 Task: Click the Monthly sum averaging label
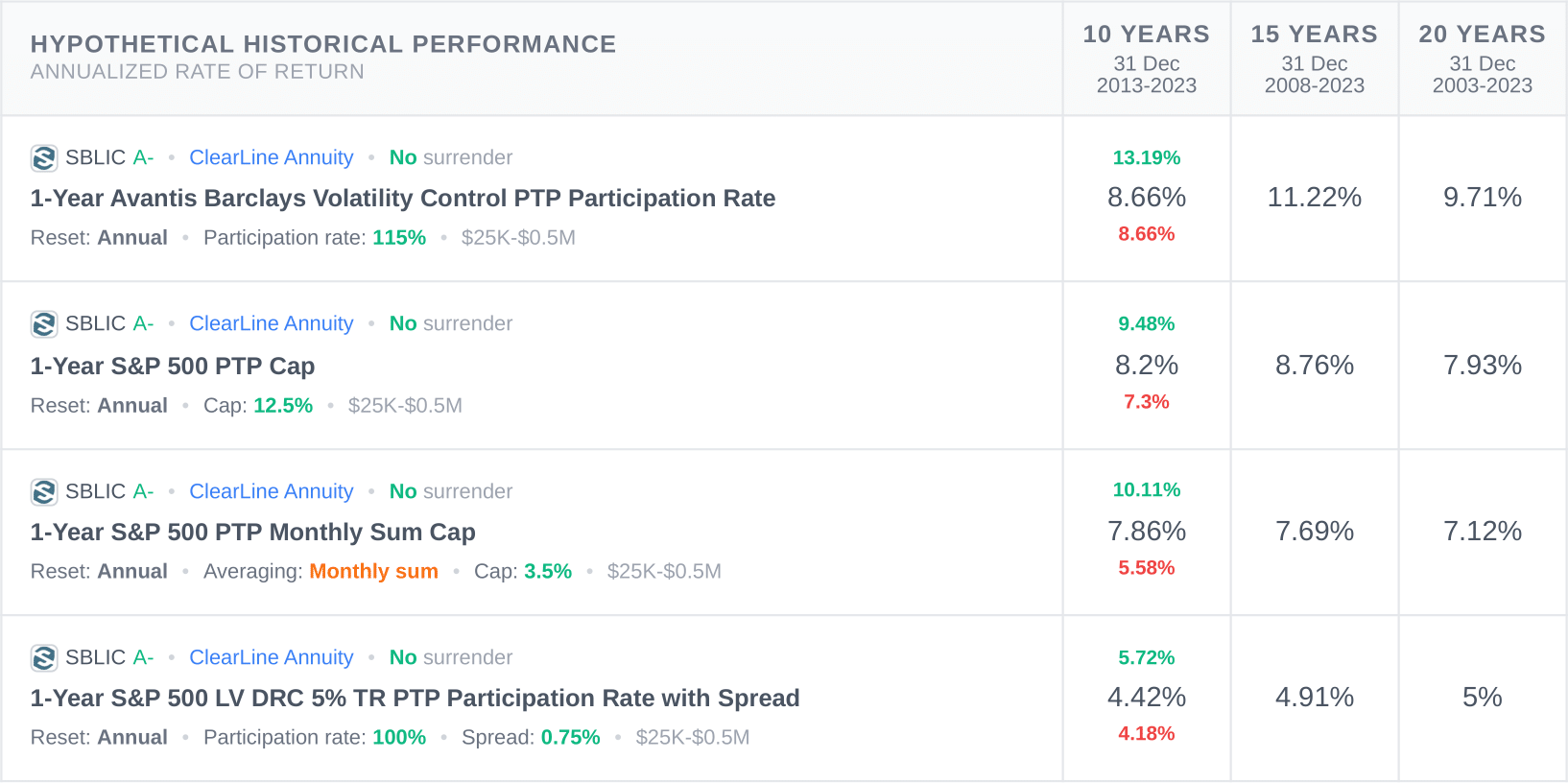coord(373,572)
